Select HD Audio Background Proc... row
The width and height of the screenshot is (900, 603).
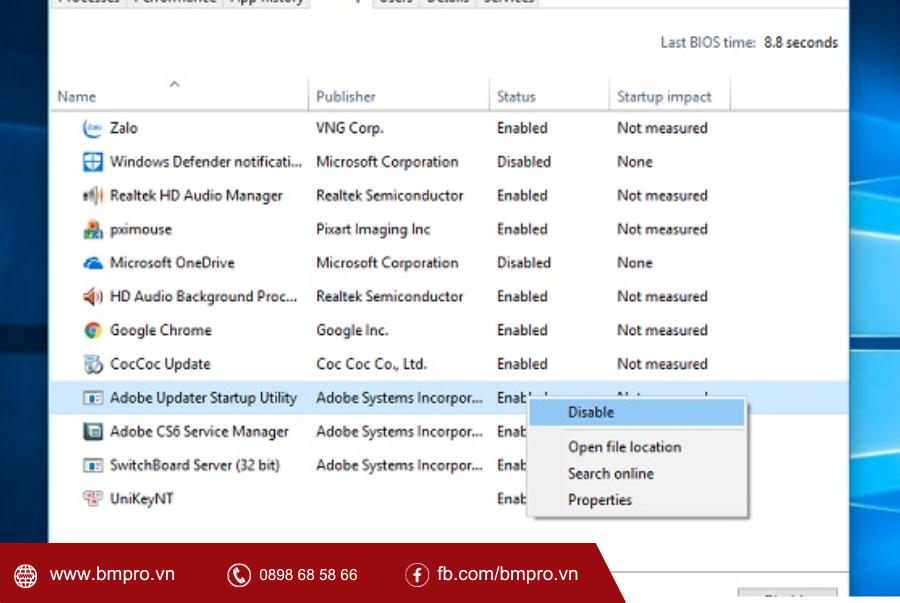(x=449, y=297)
